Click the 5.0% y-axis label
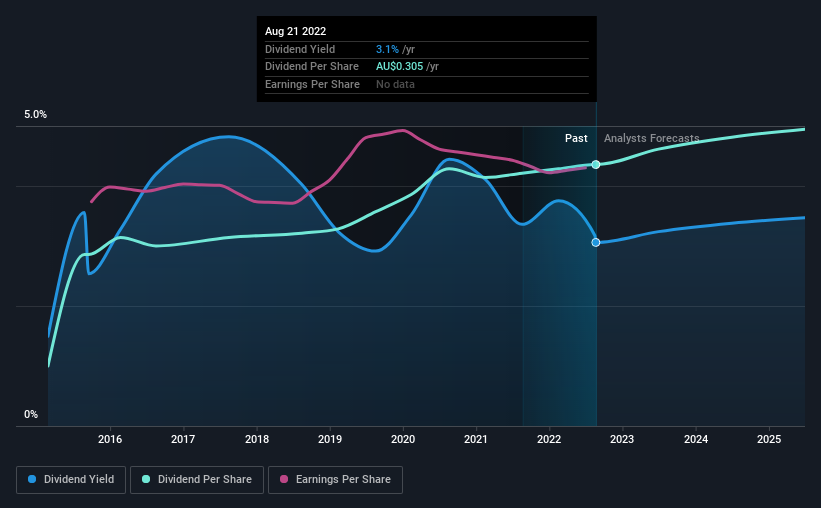 pyautogui.click(x=35, y=115)
